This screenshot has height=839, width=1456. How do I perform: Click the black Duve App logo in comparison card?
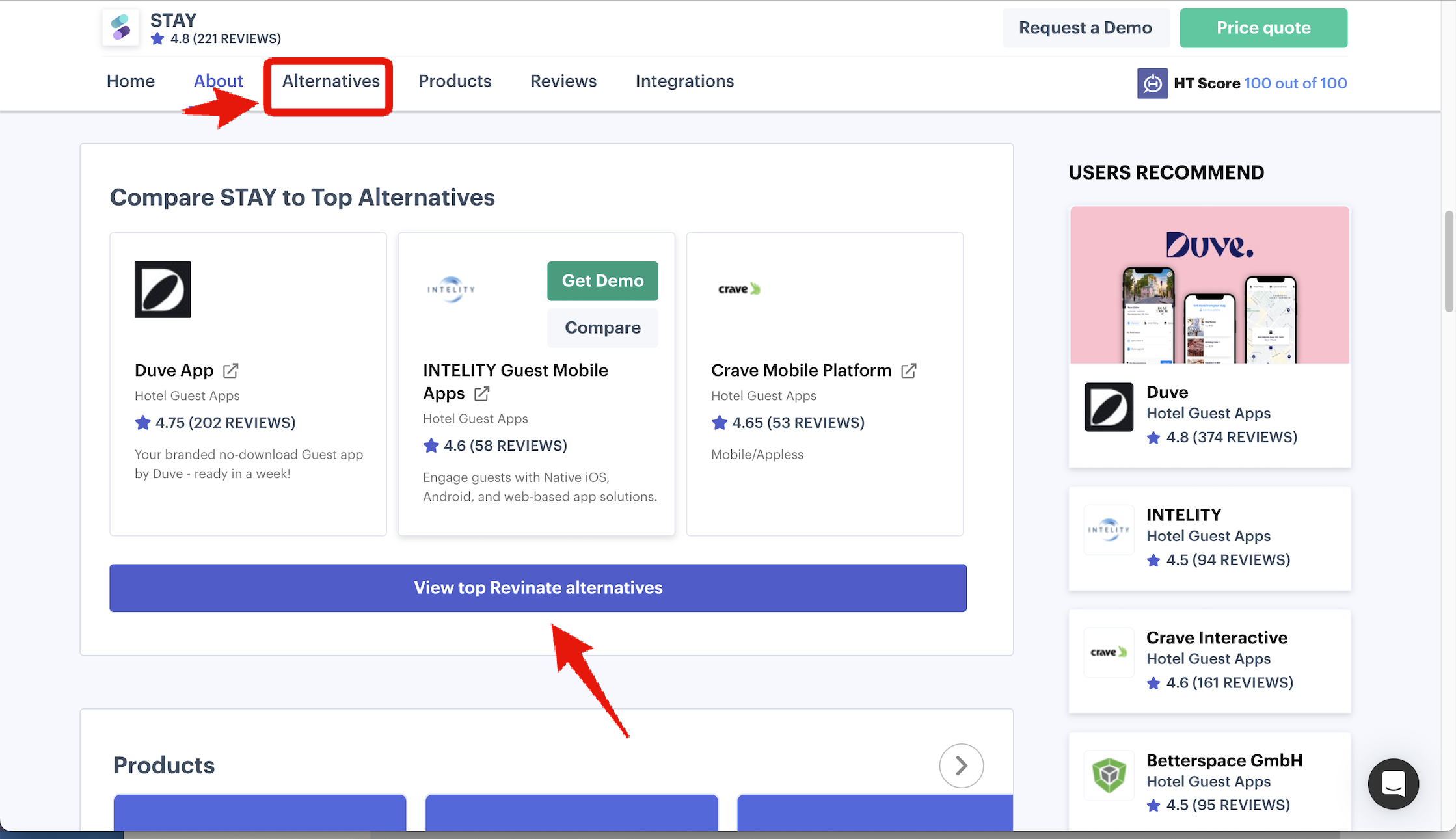click(x=163, y=289)
